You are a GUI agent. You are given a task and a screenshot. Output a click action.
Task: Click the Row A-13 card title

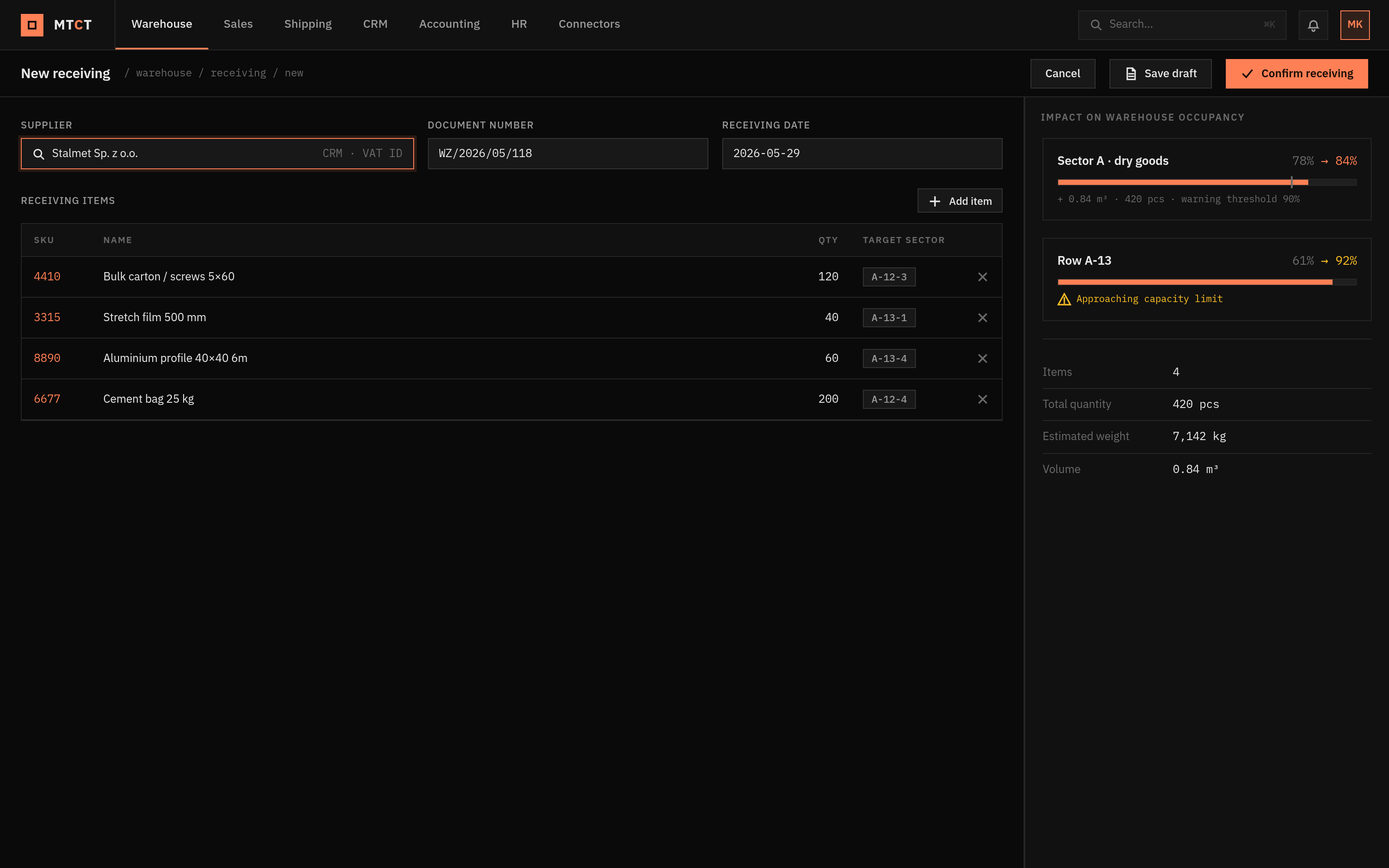[1084, 261]
